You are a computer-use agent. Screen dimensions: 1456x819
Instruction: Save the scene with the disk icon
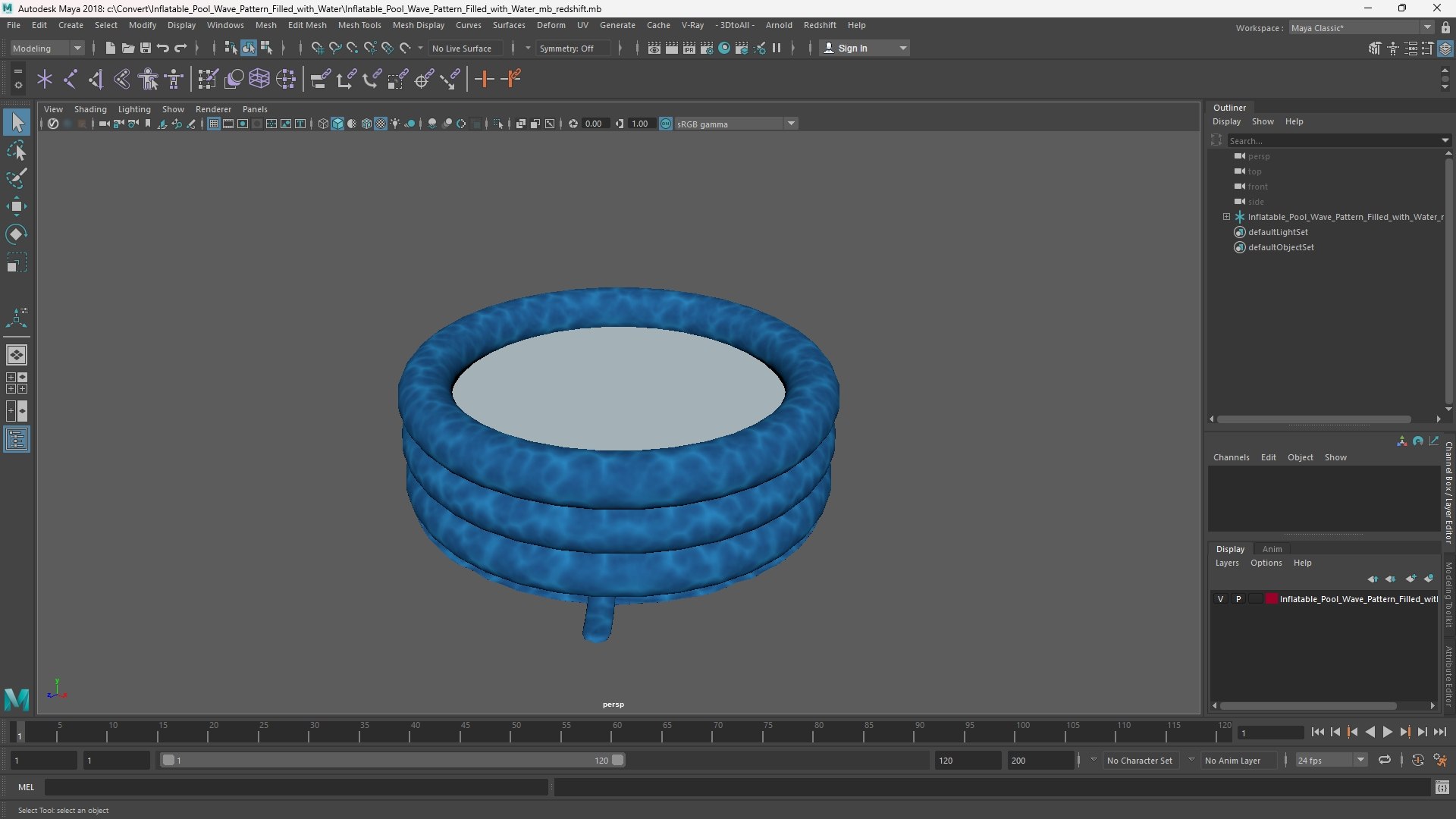click(x=145, y=48)
